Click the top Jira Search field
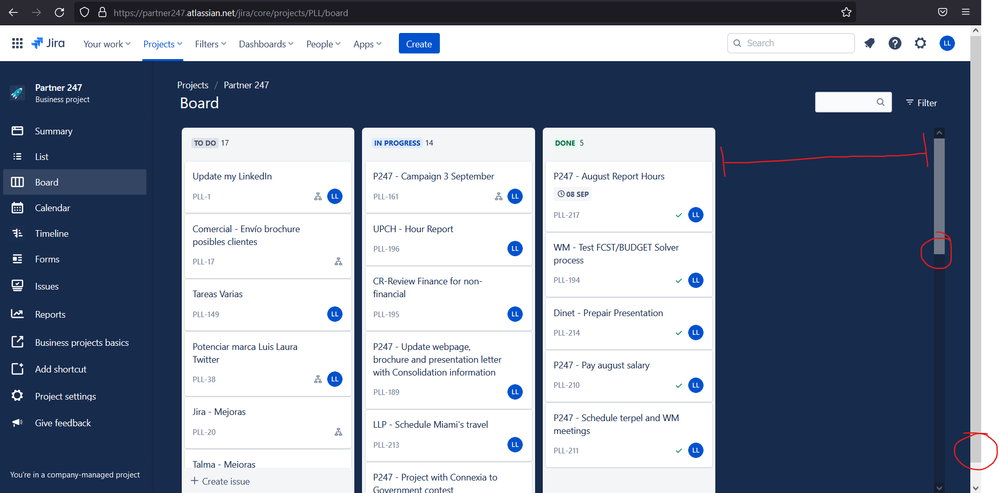The image size is (999, 493). [x=791, y=43]
